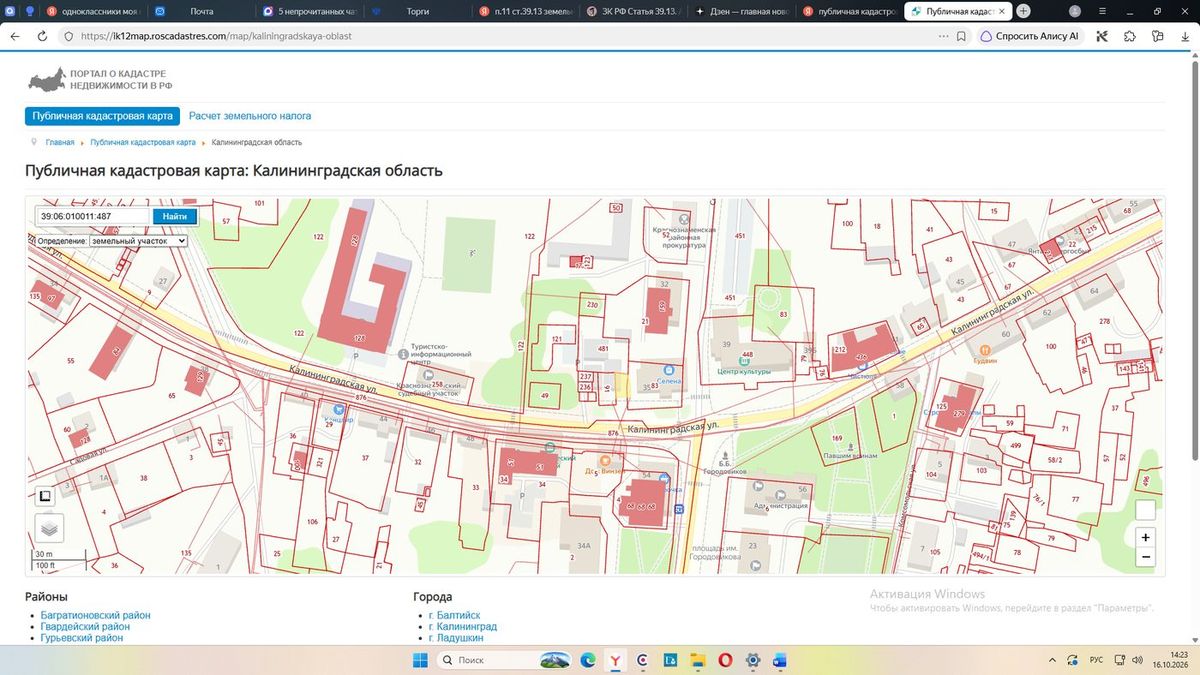
Task: Zoom in the cadastral map
Action: pyautogui.click(x=1146, y=537)
